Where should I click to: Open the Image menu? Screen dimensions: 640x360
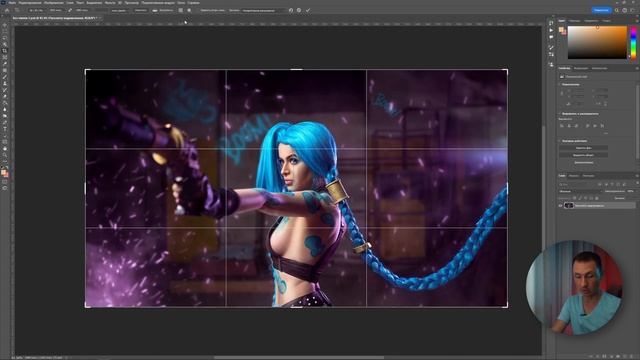pos(53,2)
